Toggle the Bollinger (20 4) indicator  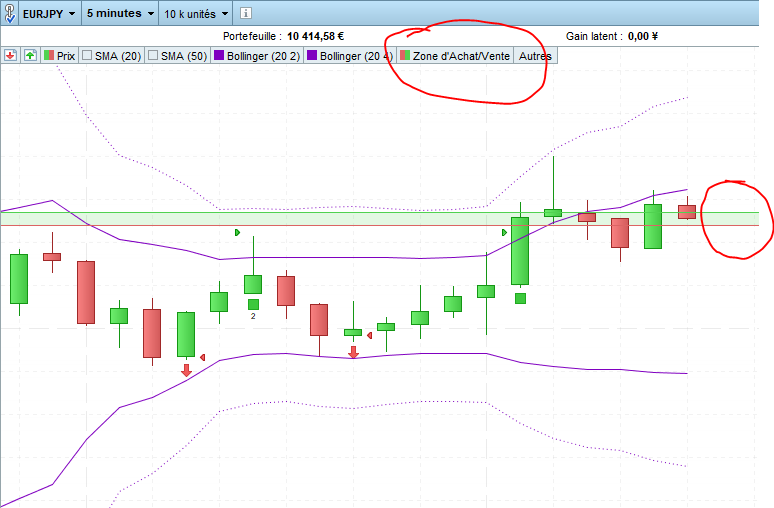(x=350, y=56)
